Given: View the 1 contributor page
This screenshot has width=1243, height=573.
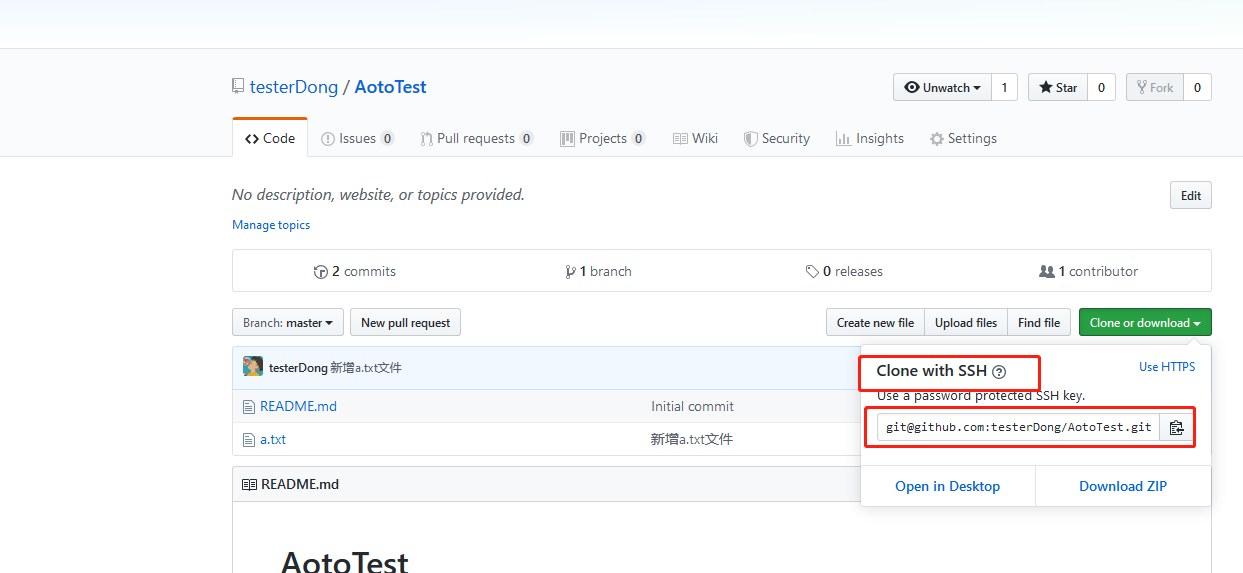Looking at the screenshot, I should (x=1088, y=271).
